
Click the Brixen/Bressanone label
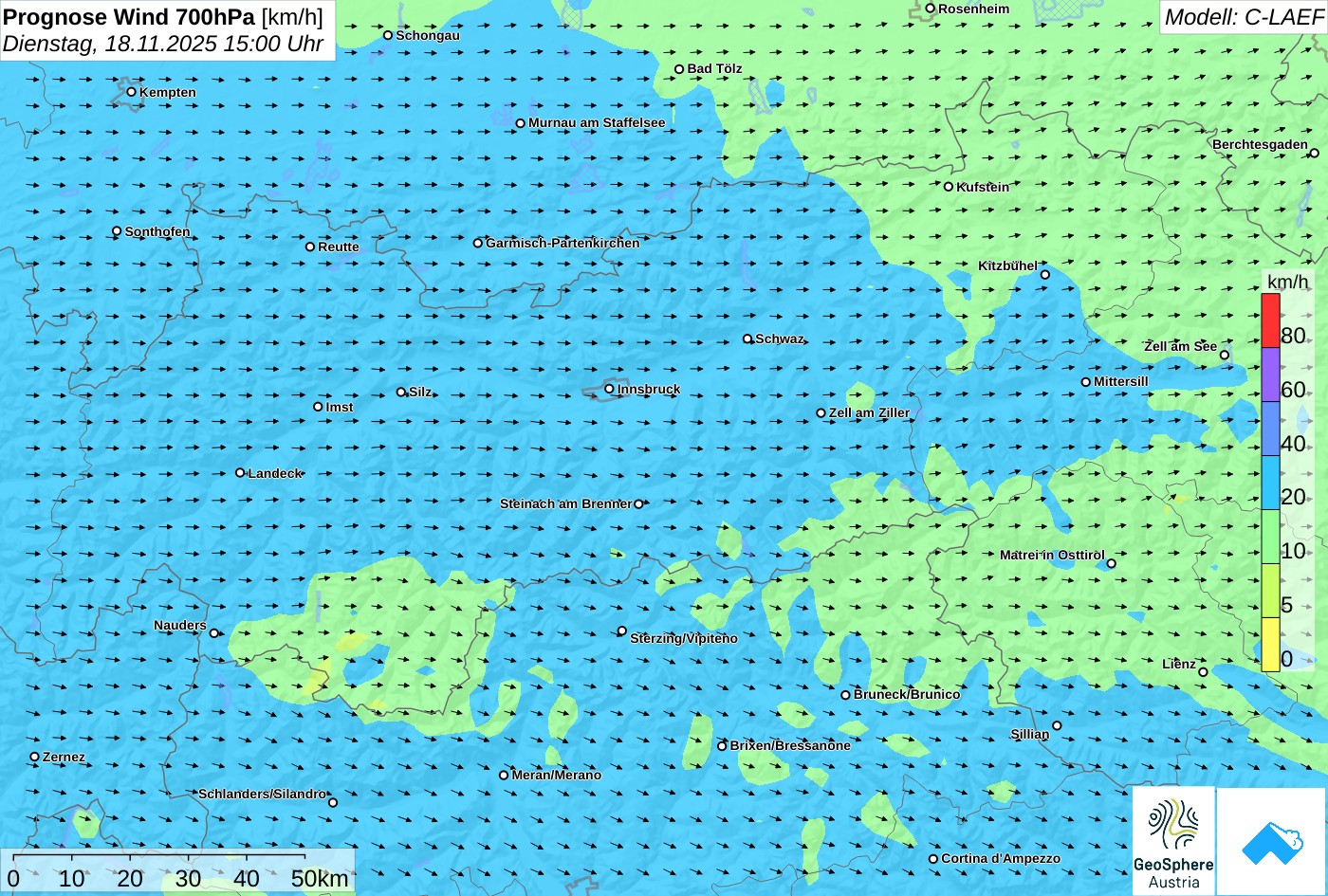coord(790,745)
